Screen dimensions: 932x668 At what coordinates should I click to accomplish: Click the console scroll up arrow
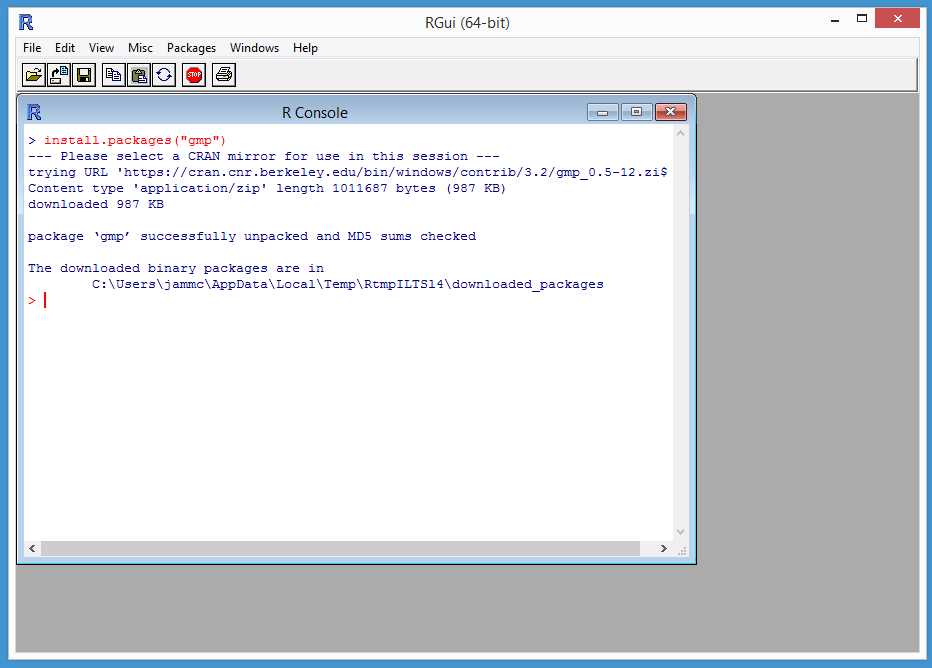(681, 133)
